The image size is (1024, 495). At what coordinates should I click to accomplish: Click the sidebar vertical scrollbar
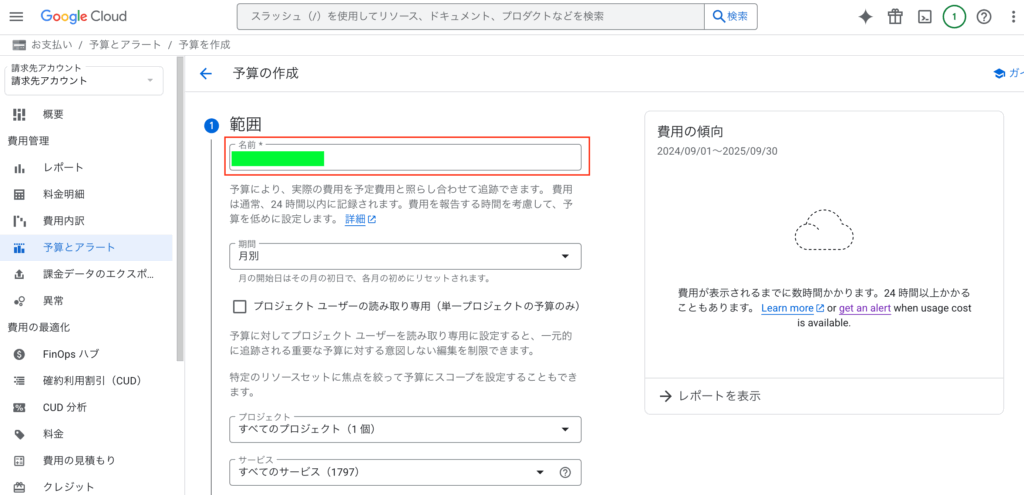(x=180, y=209)
